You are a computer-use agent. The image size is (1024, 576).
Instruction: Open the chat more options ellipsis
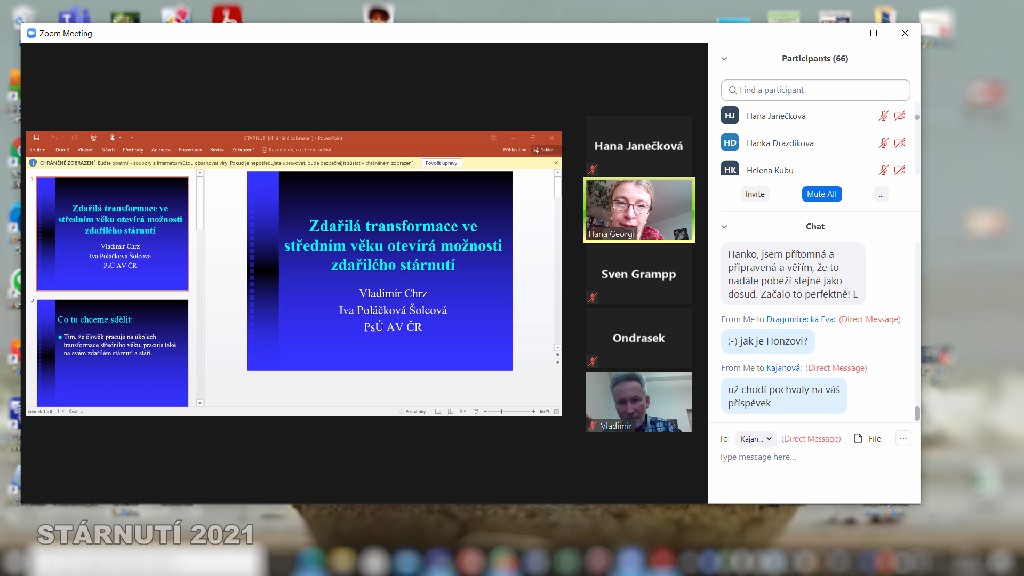click(903, 438)
